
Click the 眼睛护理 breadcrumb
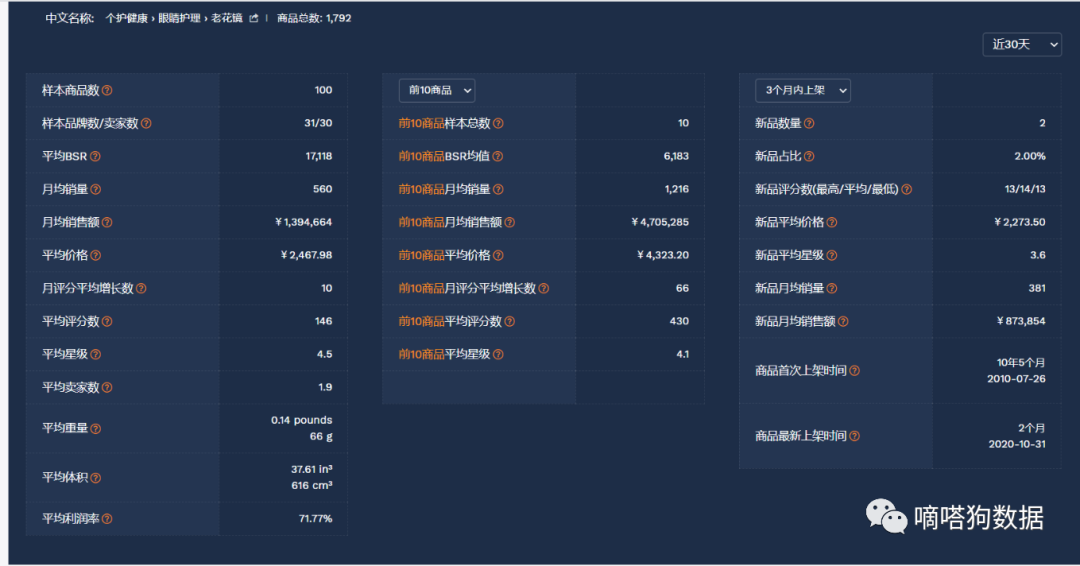coord(179,19)
